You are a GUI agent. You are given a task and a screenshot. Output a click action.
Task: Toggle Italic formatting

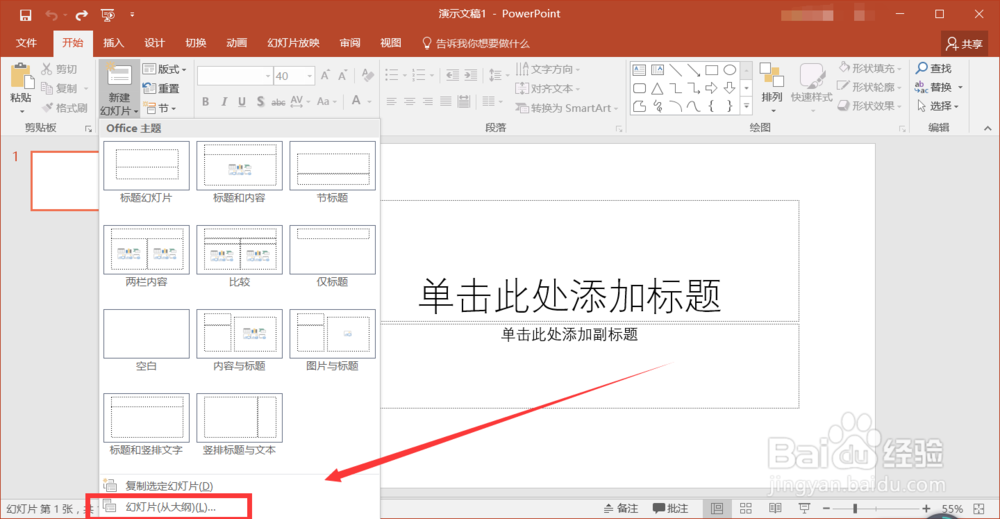tap(224, 101)
